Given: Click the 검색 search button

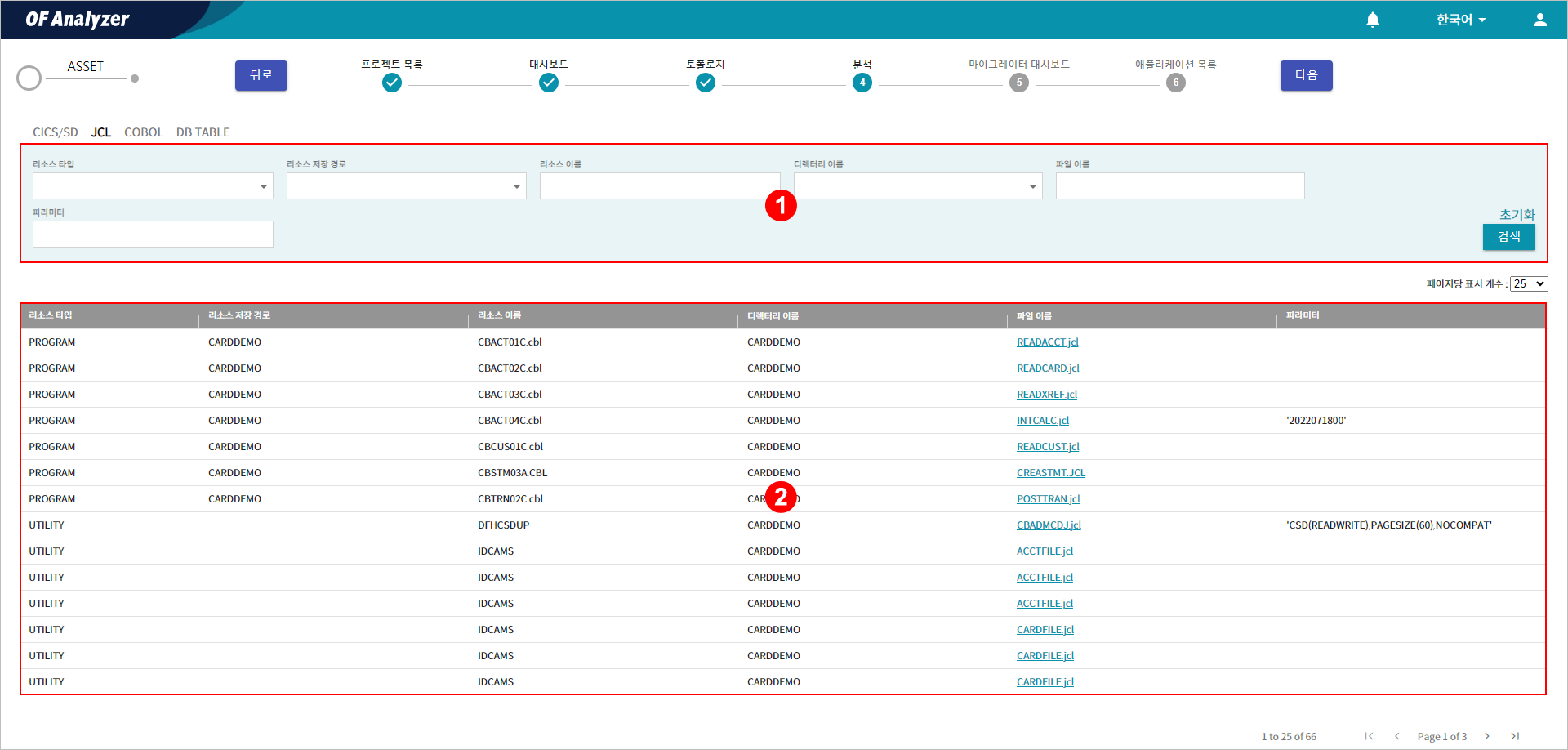Looking at the screenshot, I should [1509, 237].
